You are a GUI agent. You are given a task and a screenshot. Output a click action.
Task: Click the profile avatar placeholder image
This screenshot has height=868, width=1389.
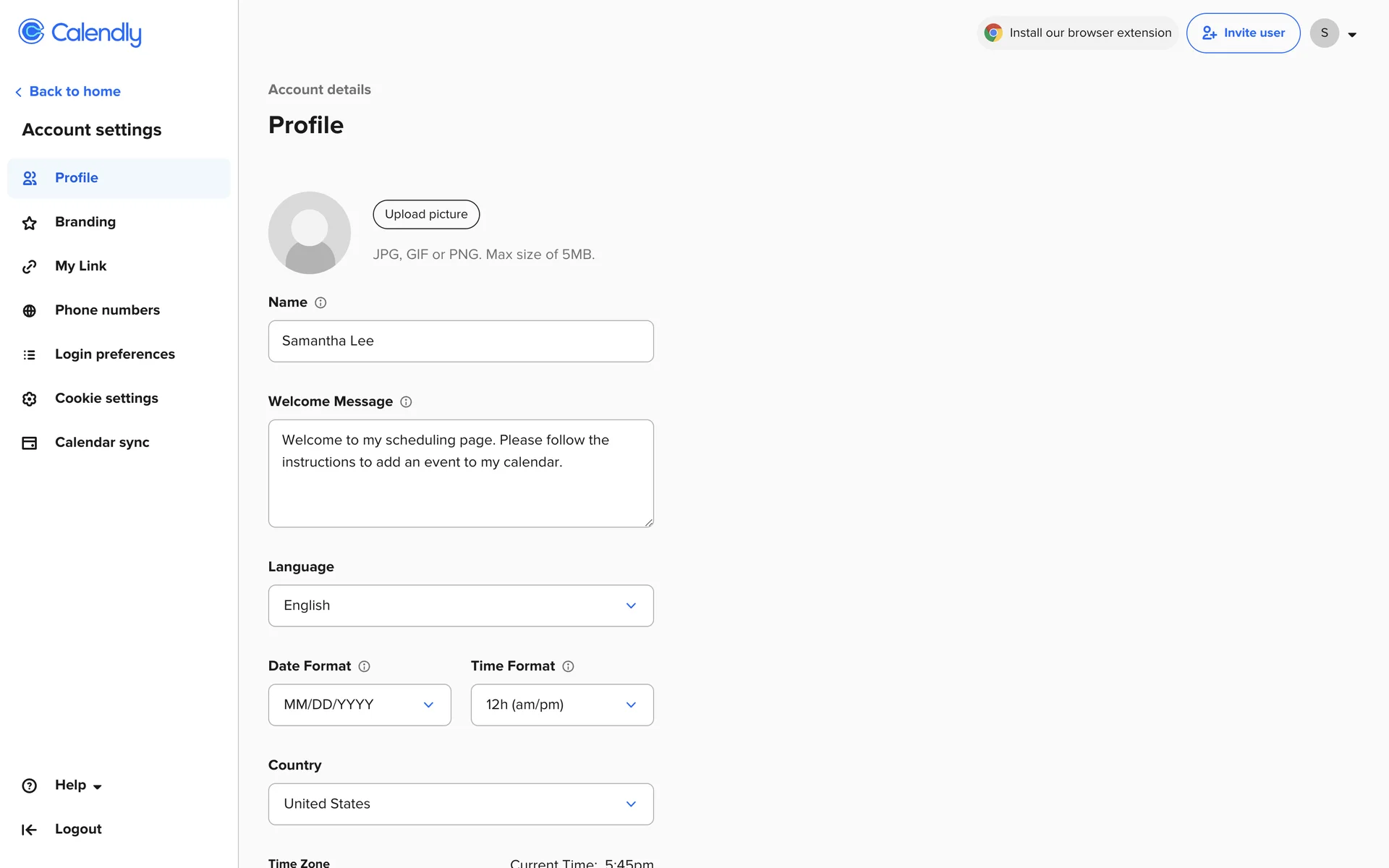pyautogui.click(x=310, y=233)
